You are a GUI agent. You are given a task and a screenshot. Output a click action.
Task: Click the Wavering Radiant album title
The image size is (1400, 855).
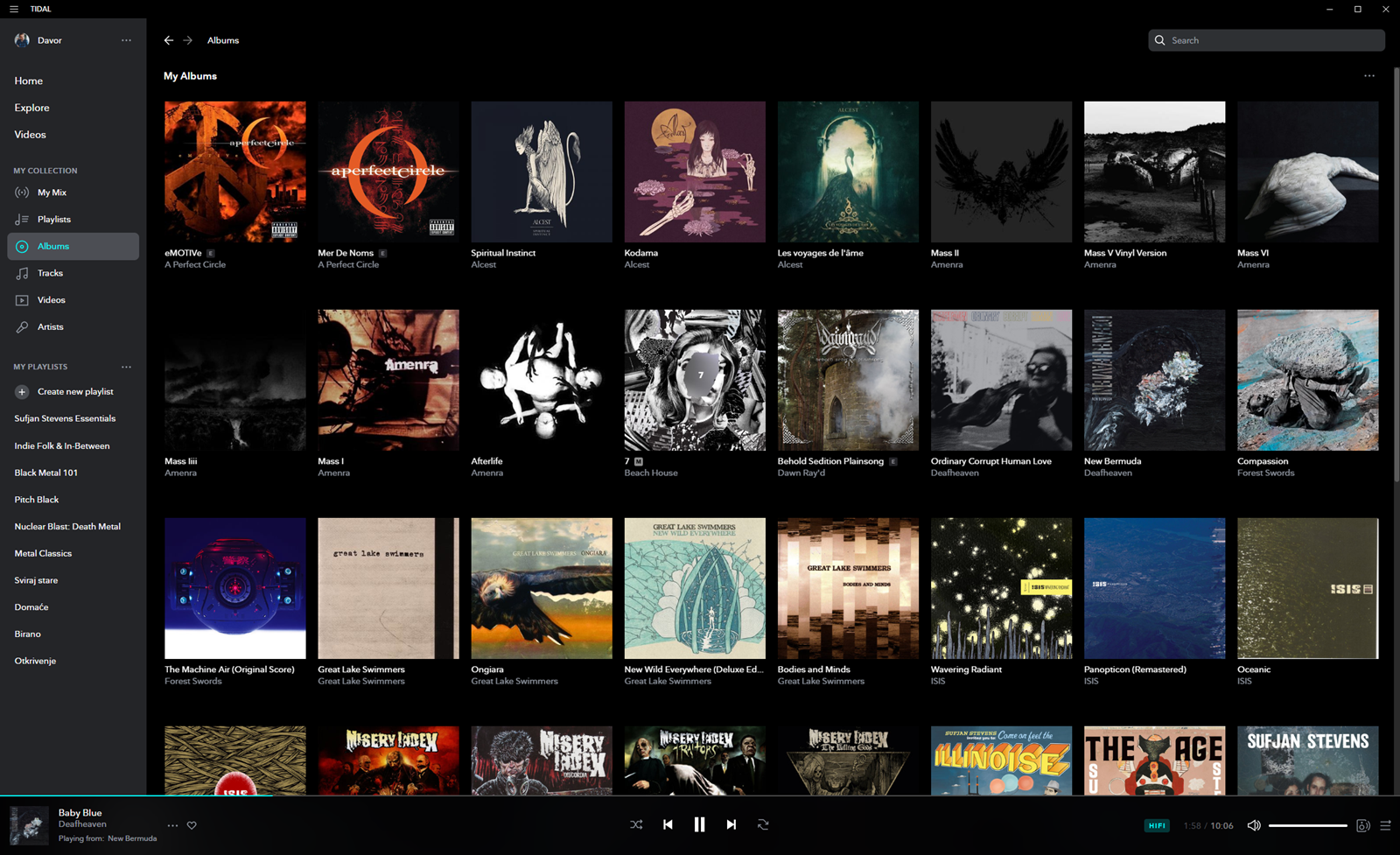pyautogui.click(x=966, y=669)
